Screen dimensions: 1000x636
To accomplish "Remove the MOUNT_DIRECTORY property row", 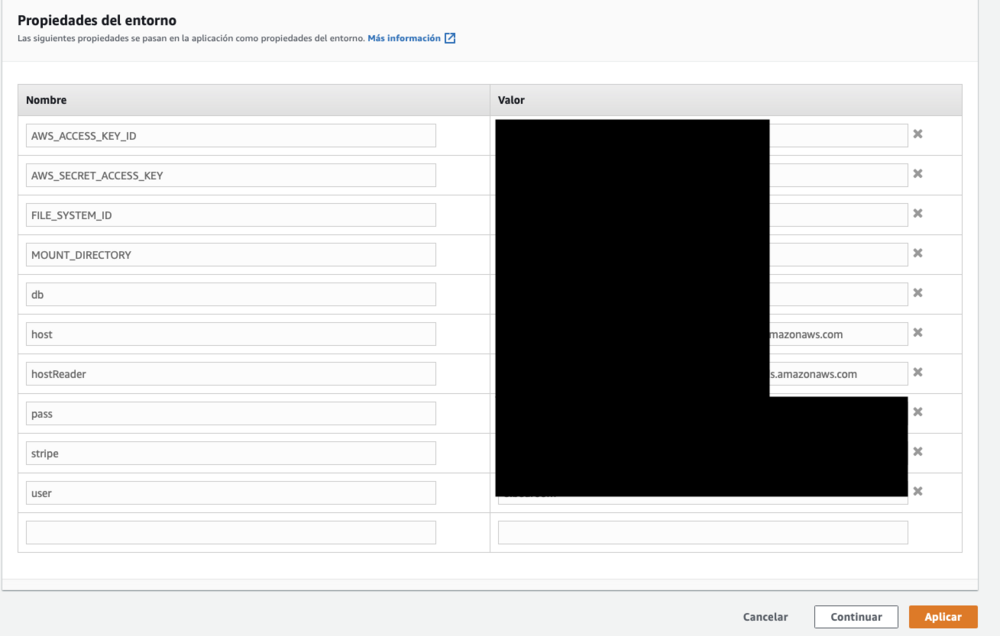I will pyautogui.click(x=917, y=254).
